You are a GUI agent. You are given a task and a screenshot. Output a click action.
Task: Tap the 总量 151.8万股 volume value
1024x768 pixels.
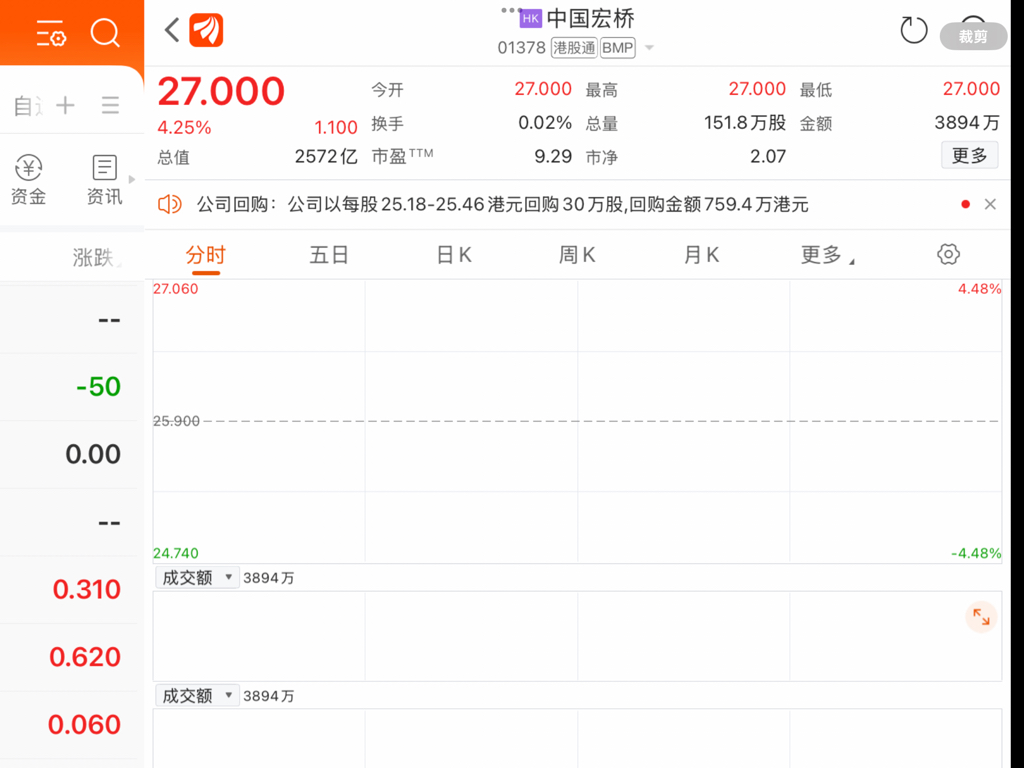(x=744, y=123)
